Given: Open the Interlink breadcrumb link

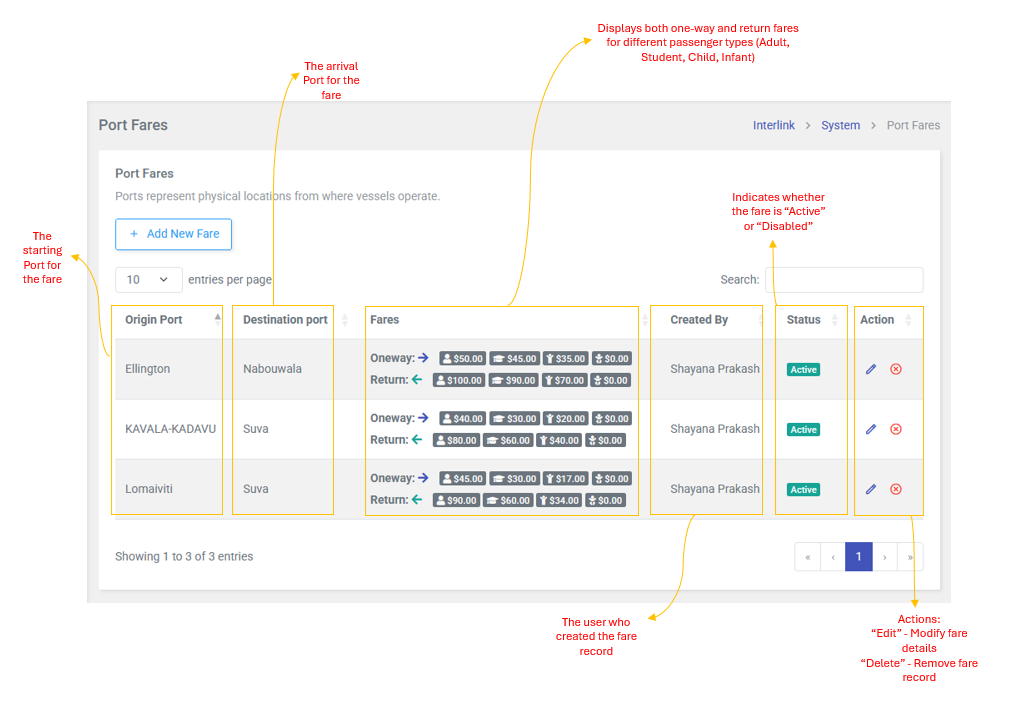Looking at the screenshot, I should point(773,126).
